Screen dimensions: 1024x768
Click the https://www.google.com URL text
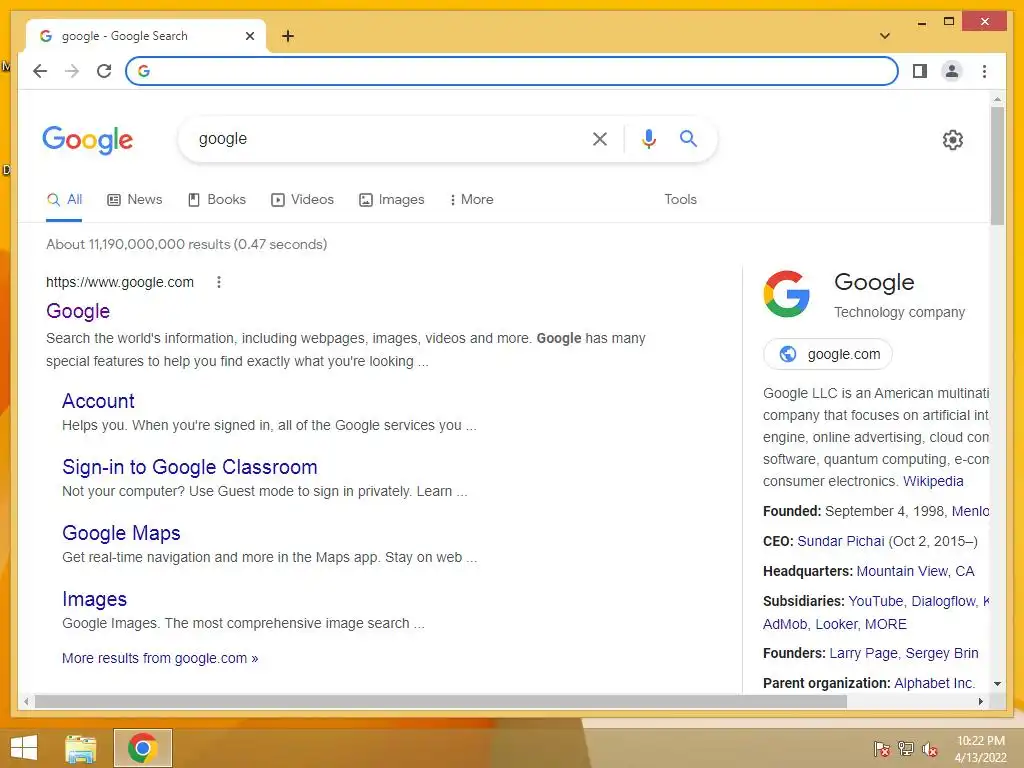[x=120, y=282]
